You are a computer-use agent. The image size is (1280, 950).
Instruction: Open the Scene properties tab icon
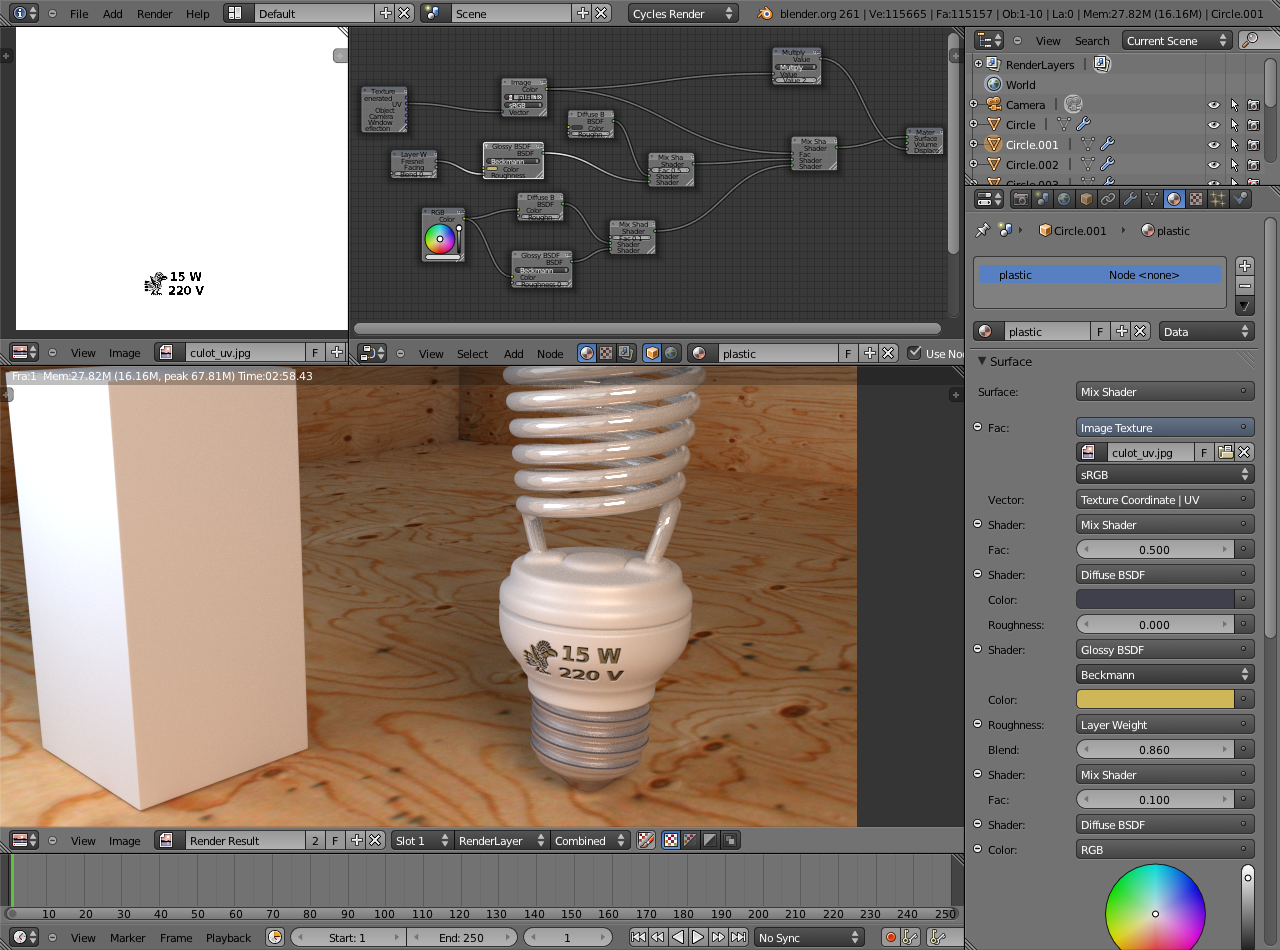tap(1043, 199)
